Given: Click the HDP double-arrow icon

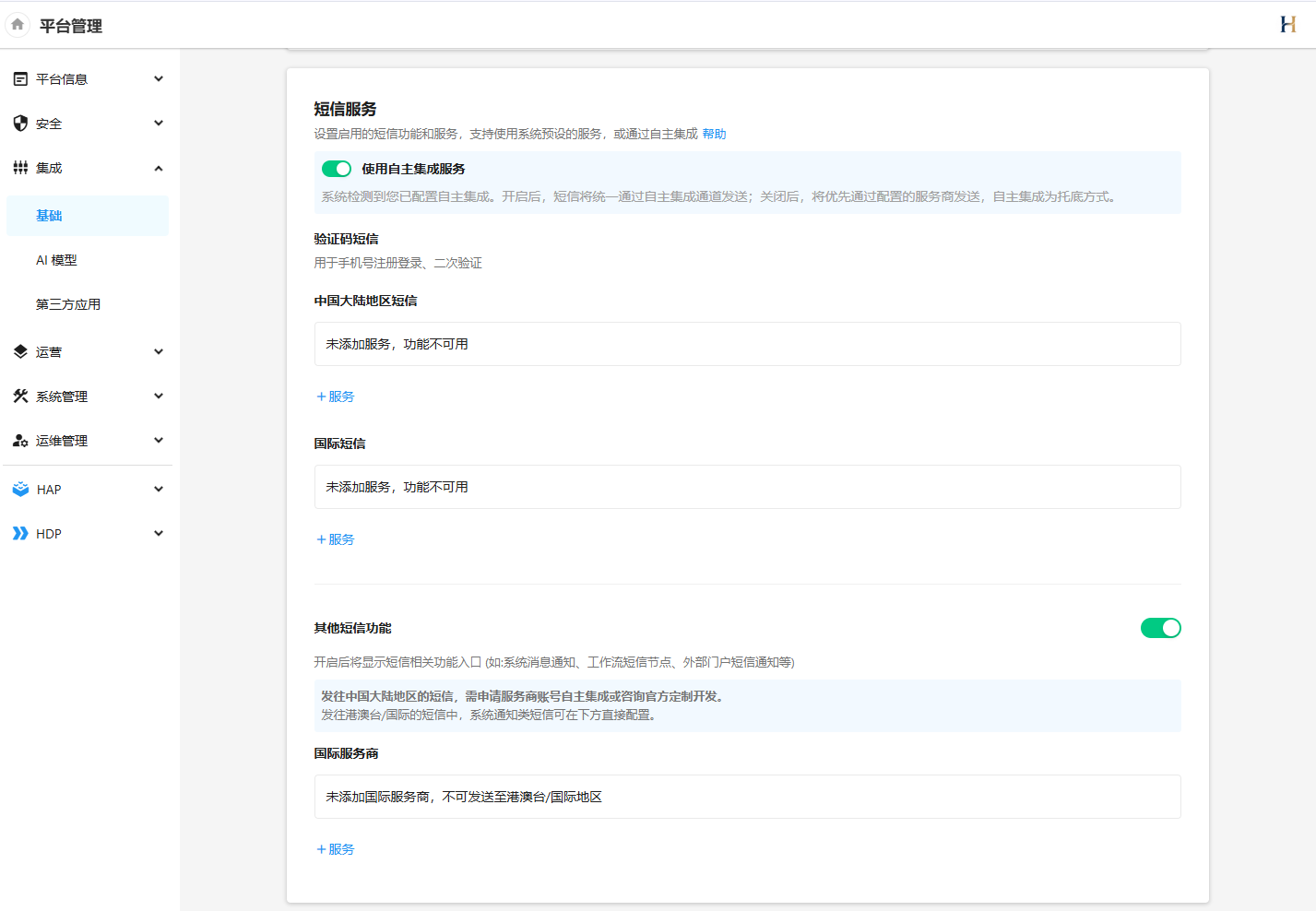Looking at the screenshot, I should 20,534.
